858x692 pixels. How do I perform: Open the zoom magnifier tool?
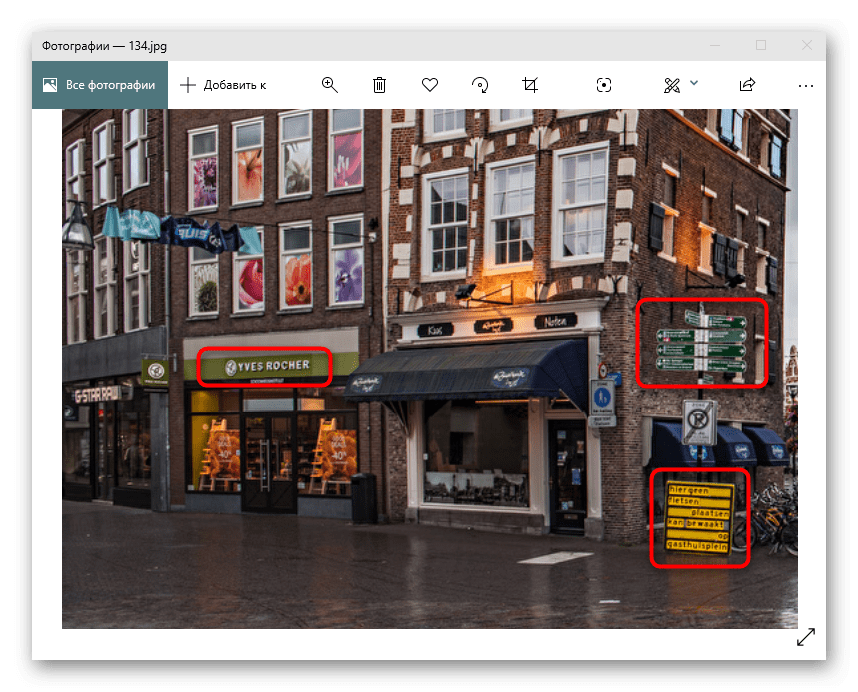click(x=330, y=85)
